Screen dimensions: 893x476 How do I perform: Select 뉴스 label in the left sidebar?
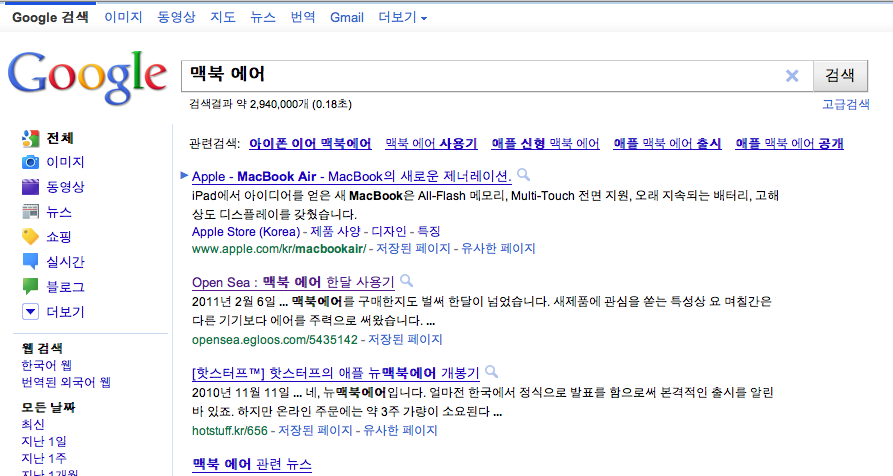pos(59,212)
